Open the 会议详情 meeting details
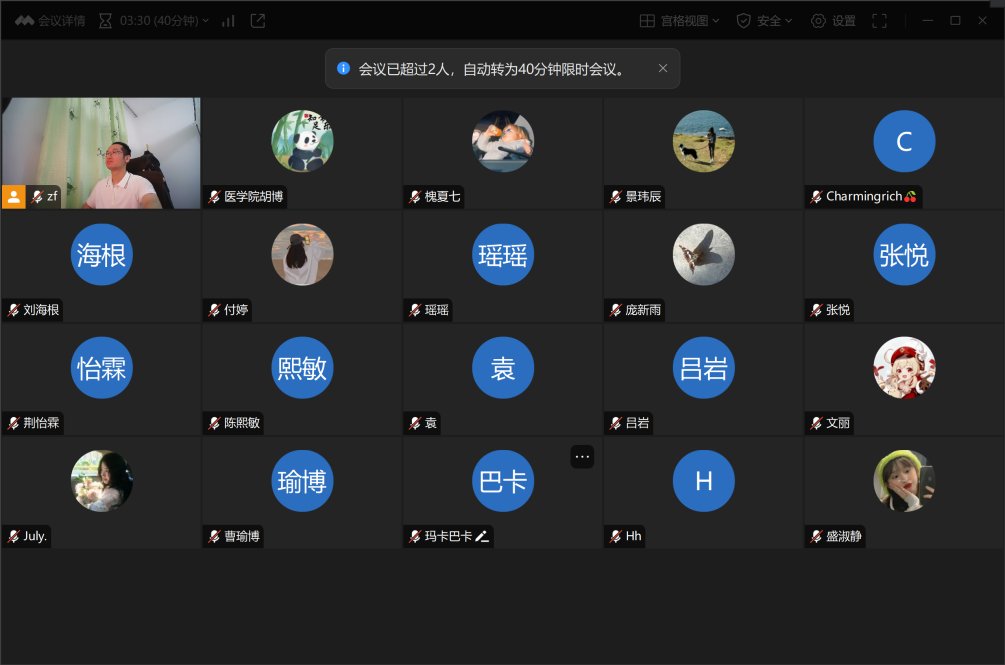 [x=50, y=21]
